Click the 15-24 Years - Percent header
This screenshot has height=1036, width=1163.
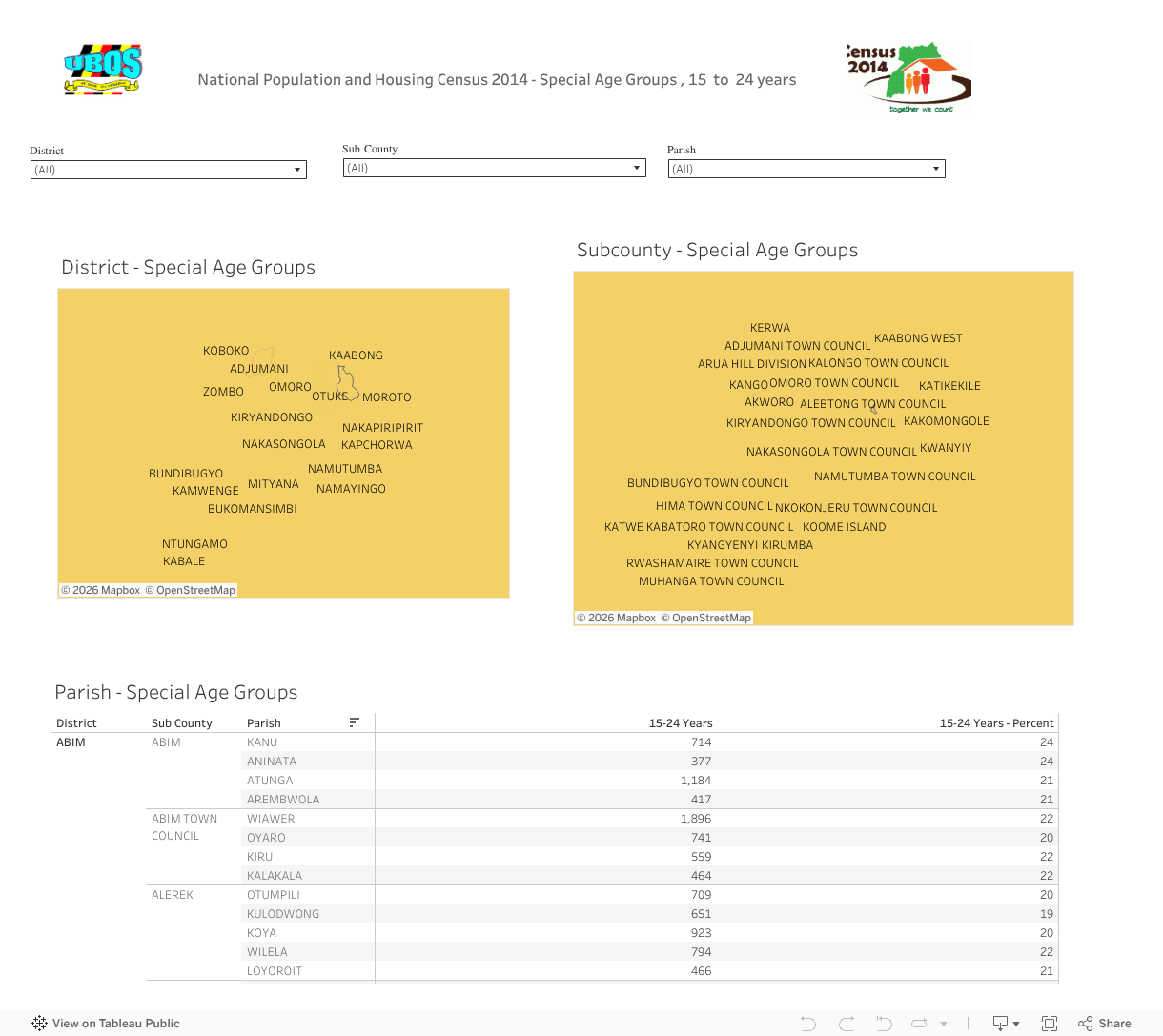point(997,723)
